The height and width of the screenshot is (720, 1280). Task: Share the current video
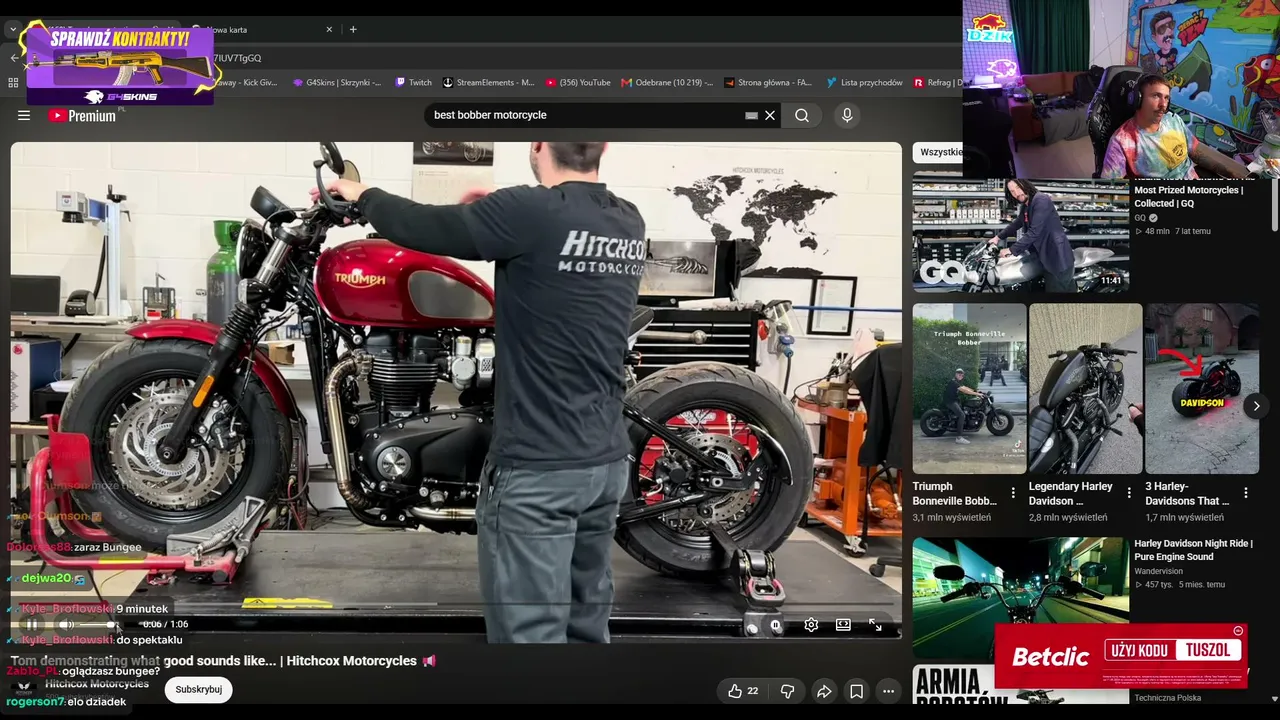tap(824, 691)
